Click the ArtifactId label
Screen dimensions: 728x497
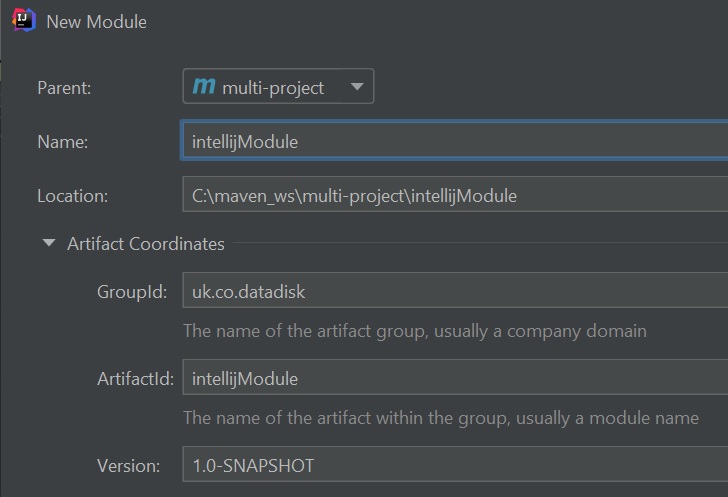click(135, 379)
